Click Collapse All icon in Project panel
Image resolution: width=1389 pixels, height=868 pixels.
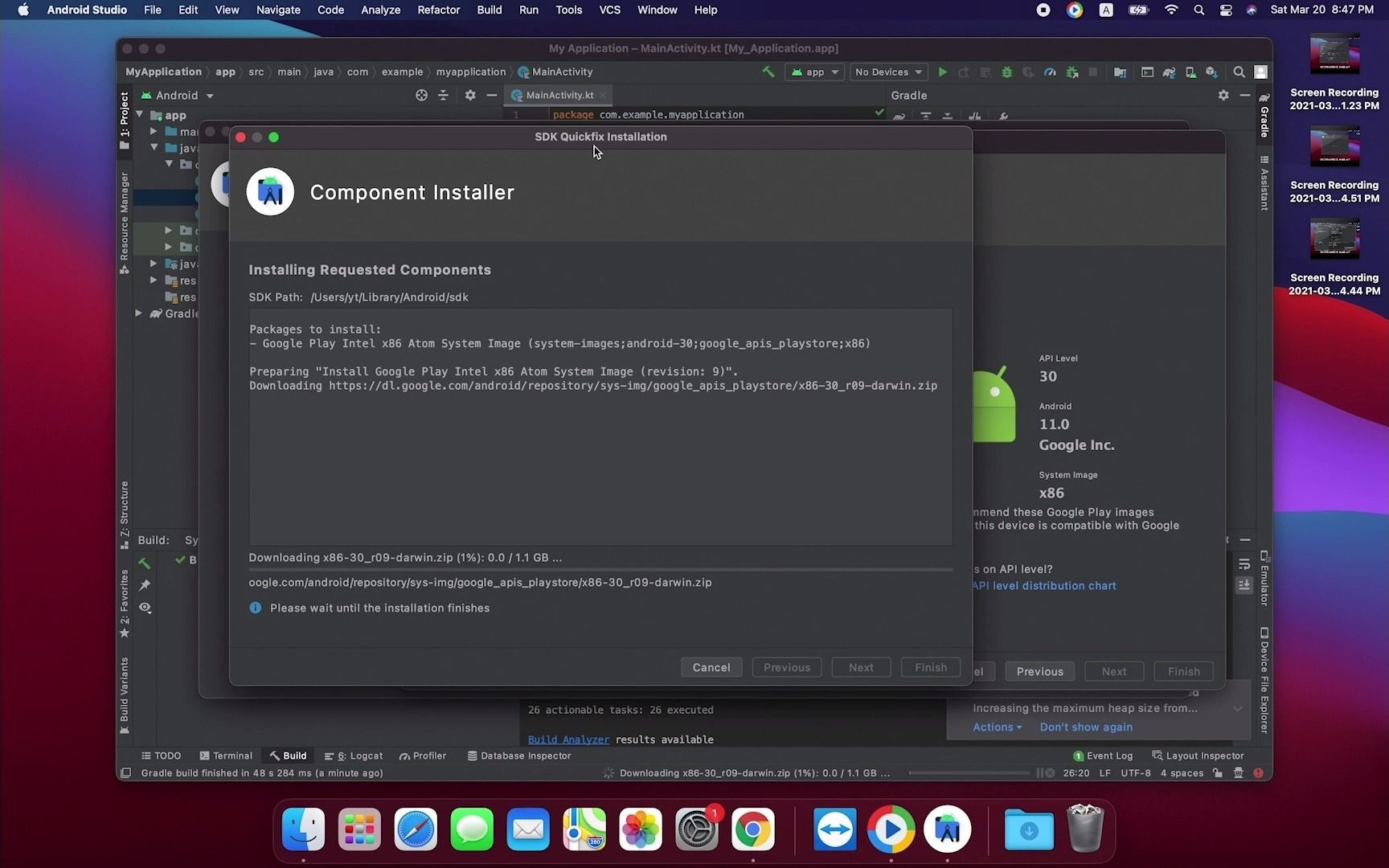pyautogui.click(x=443, y=95)
